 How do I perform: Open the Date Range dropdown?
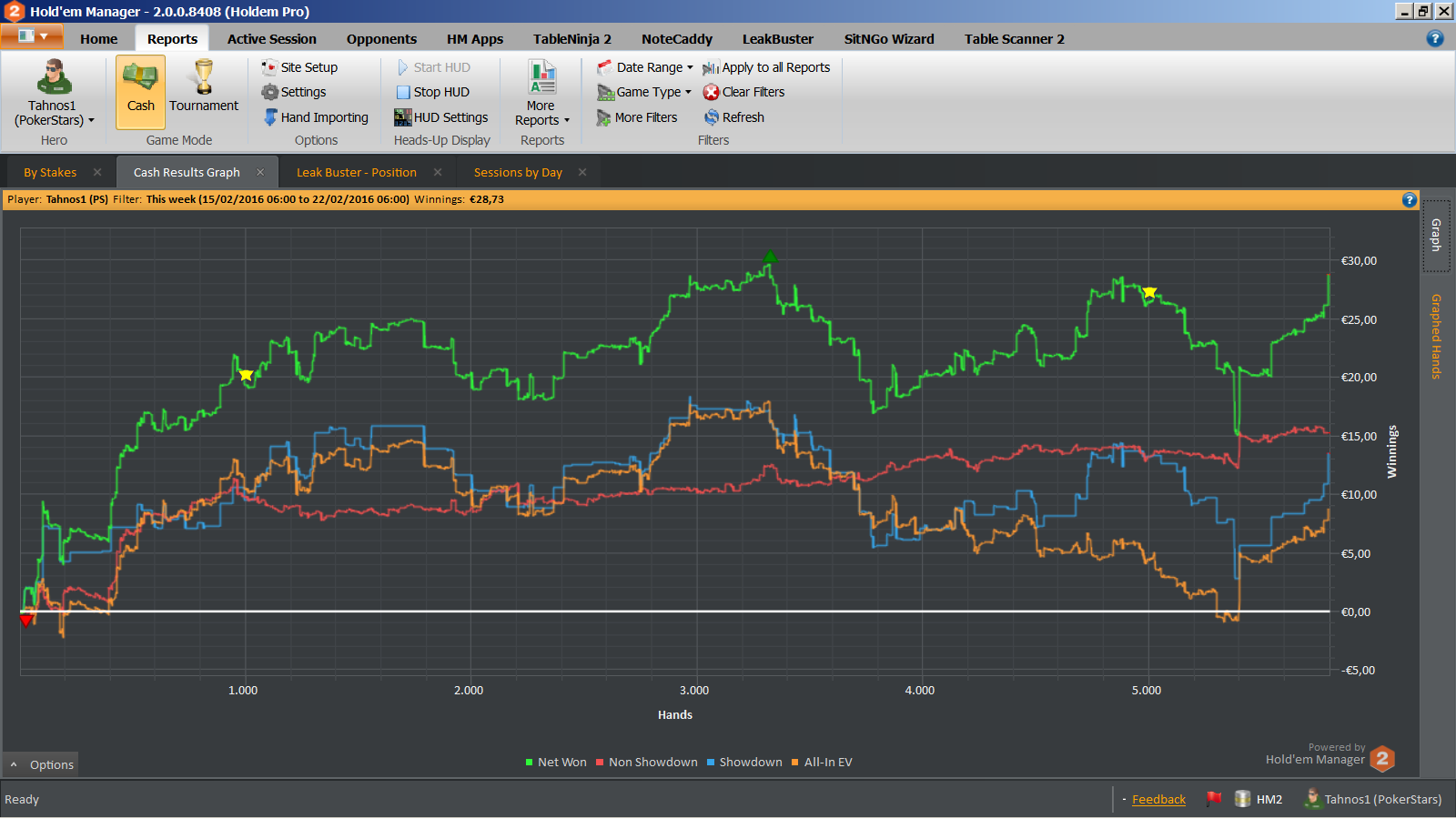coord(645,67)
